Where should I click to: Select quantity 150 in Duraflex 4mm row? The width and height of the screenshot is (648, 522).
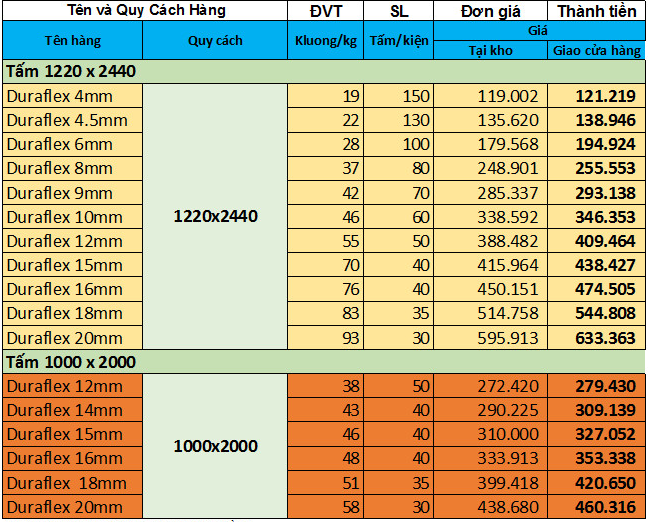click(x=399, y=96)
